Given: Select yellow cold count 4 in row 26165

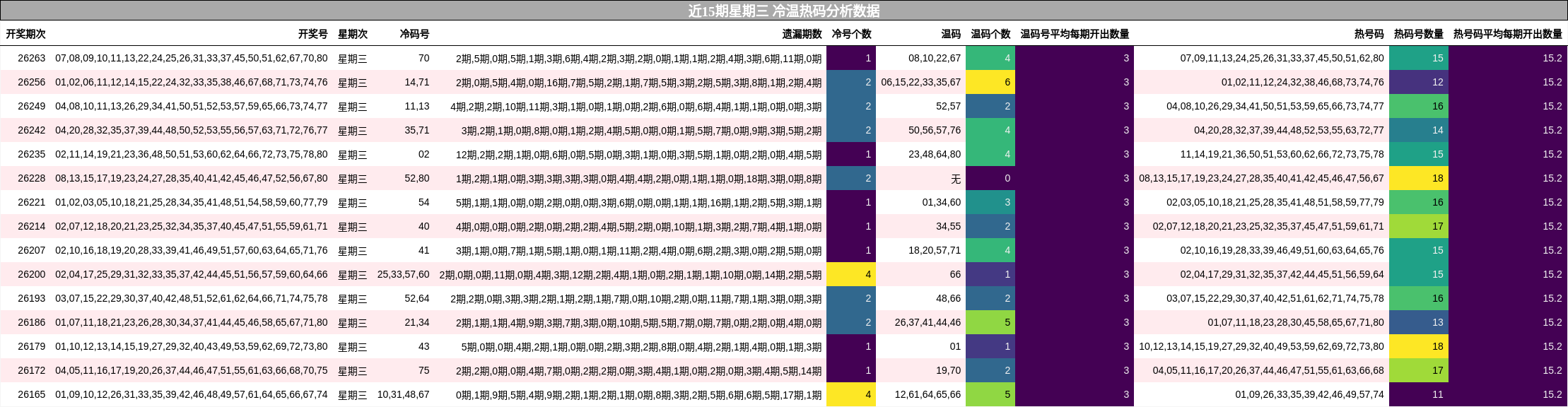Looking at the screenshot, I should click(x=851, y=394).
